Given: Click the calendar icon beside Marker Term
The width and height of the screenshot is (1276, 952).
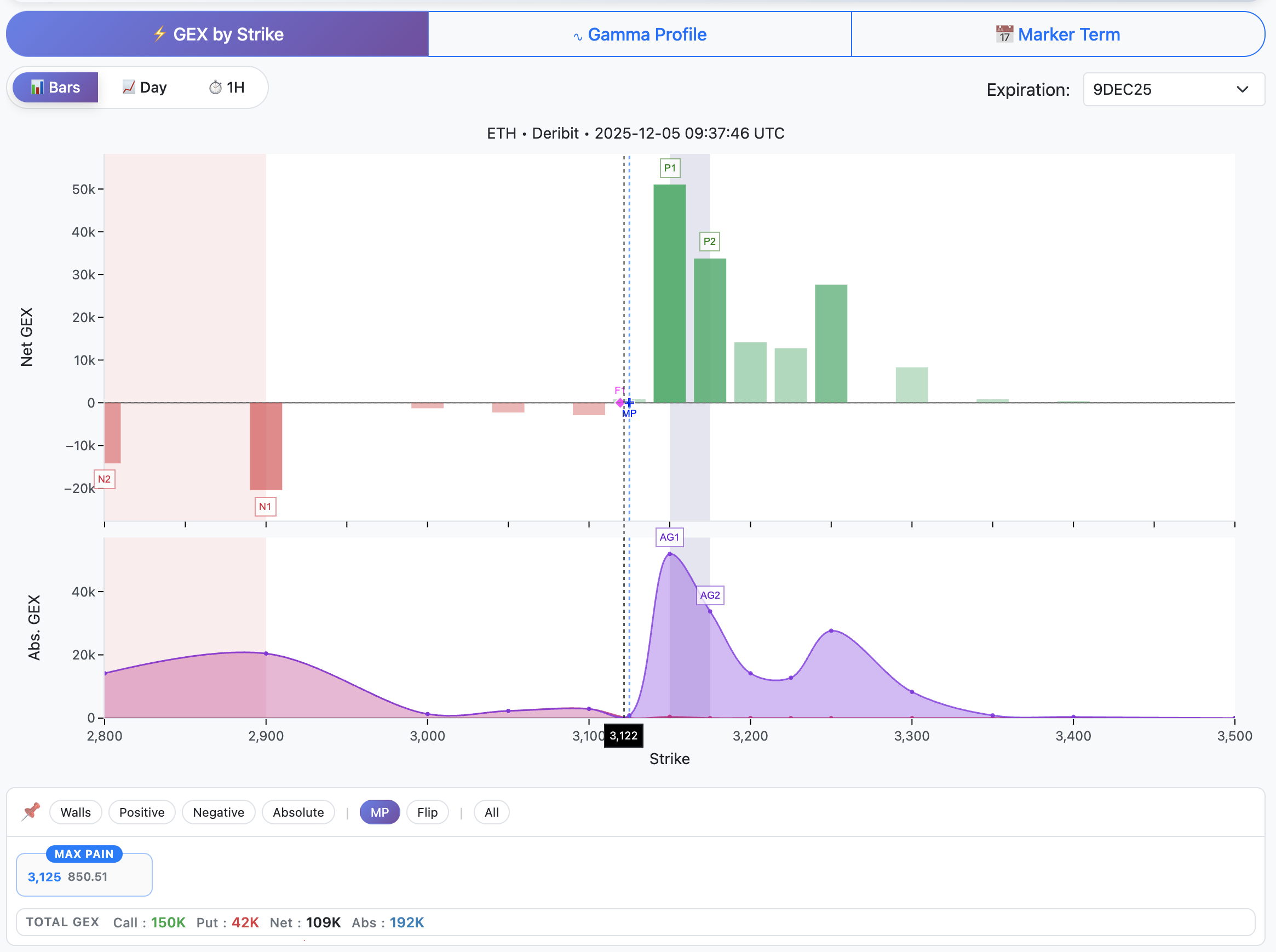Looking at the screenshot, I should pos(1004,34).
